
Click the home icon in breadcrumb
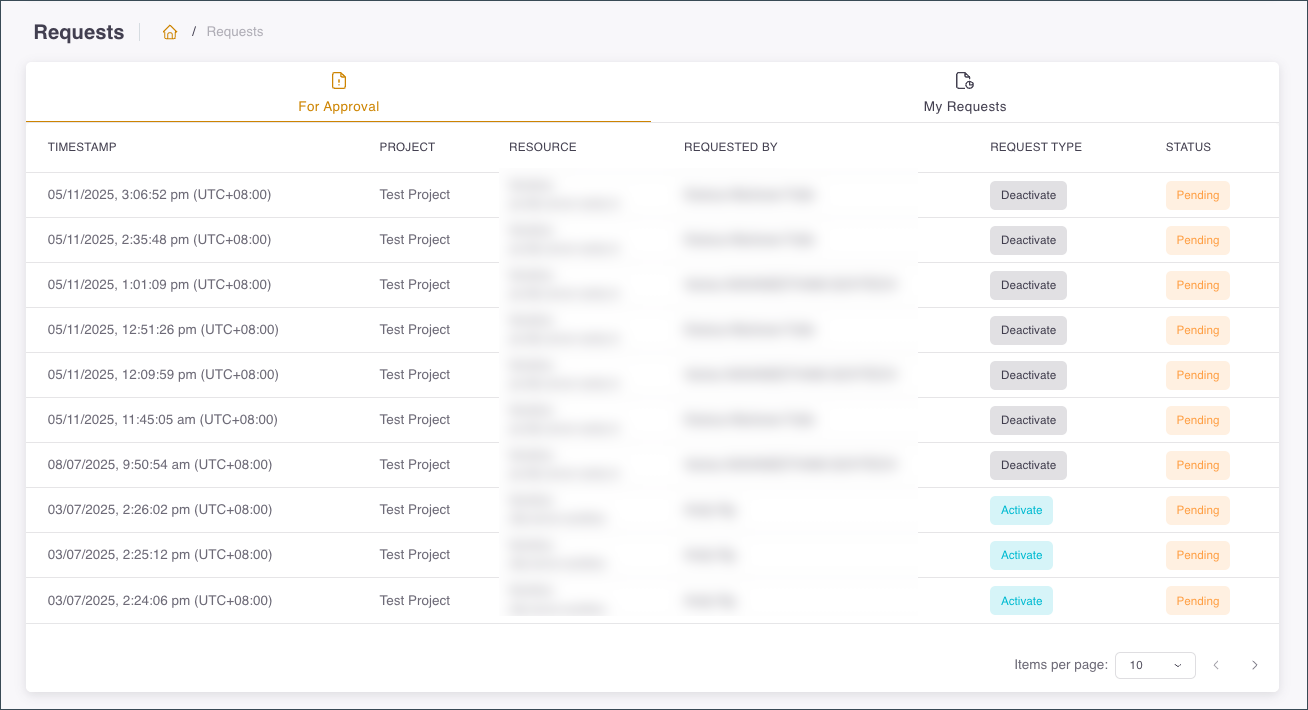coord(170,32)
